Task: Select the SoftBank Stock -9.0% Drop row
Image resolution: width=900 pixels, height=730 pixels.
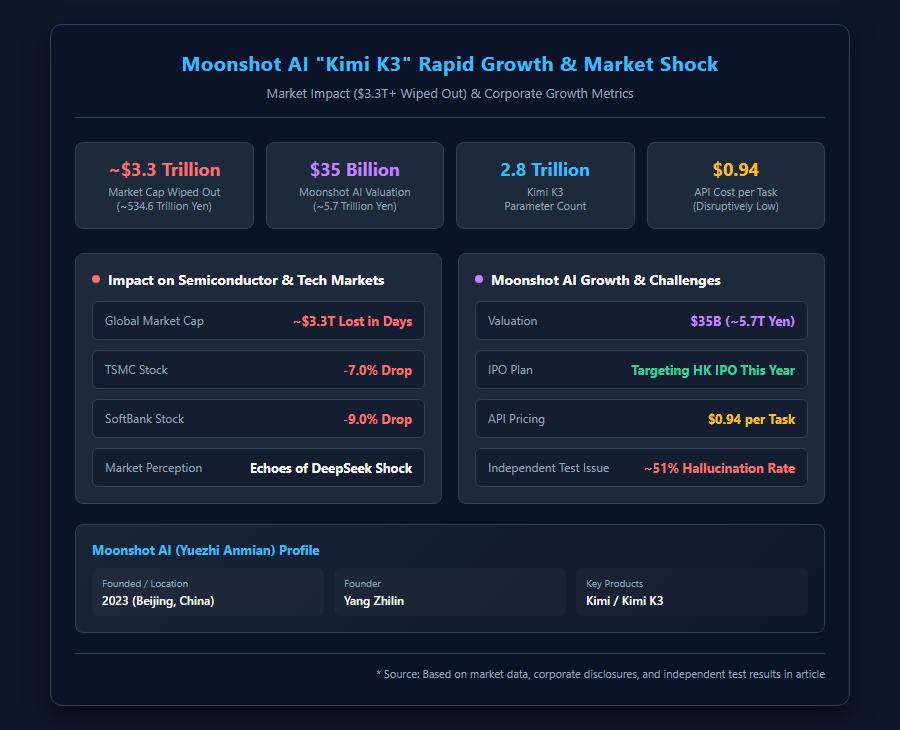Action: [258, 418]
